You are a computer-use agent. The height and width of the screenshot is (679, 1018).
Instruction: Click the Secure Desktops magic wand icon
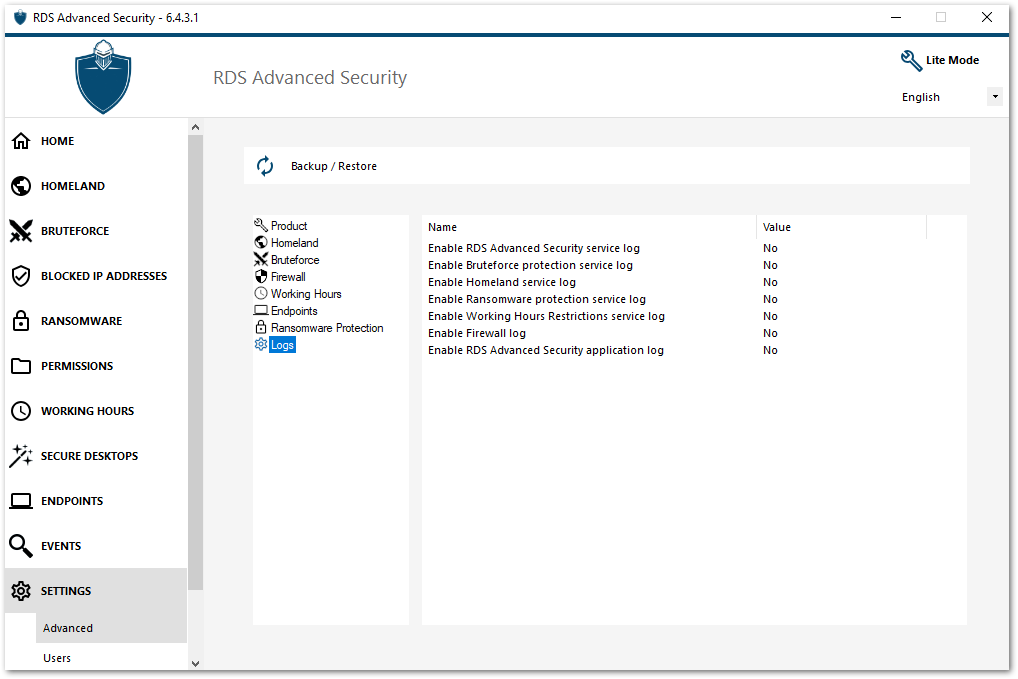tap(21, 456)
